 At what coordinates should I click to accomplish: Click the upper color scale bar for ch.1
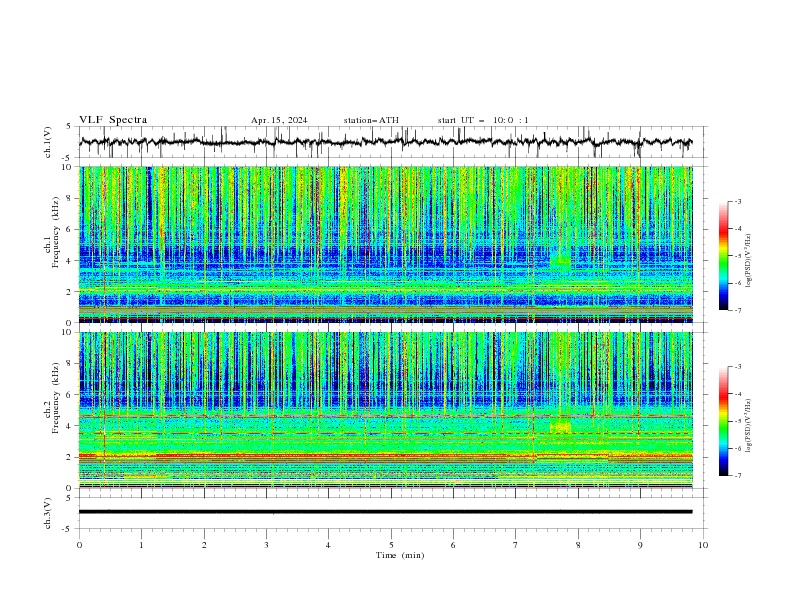point(723,256)
